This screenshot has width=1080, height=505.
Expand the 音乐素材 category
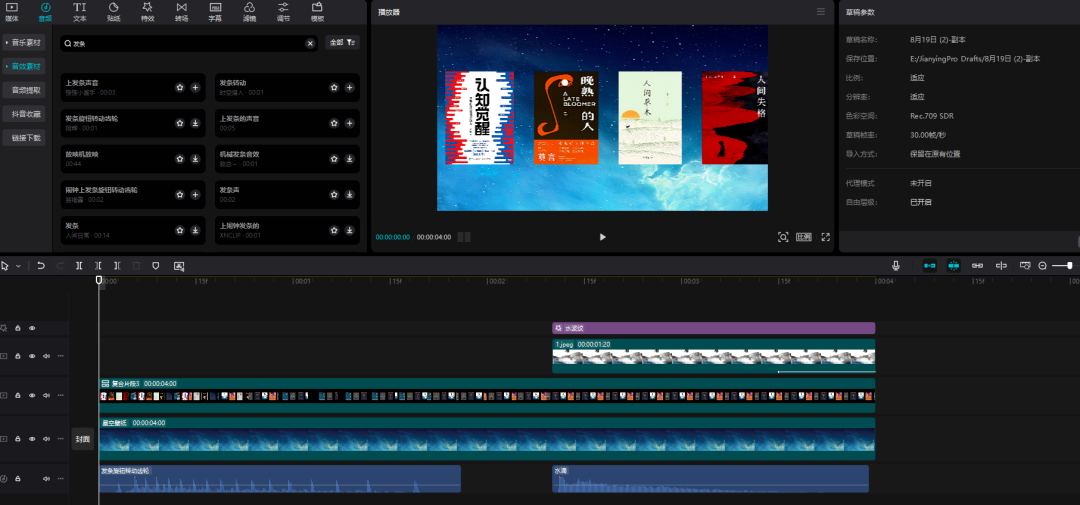(x=24, y=43)
